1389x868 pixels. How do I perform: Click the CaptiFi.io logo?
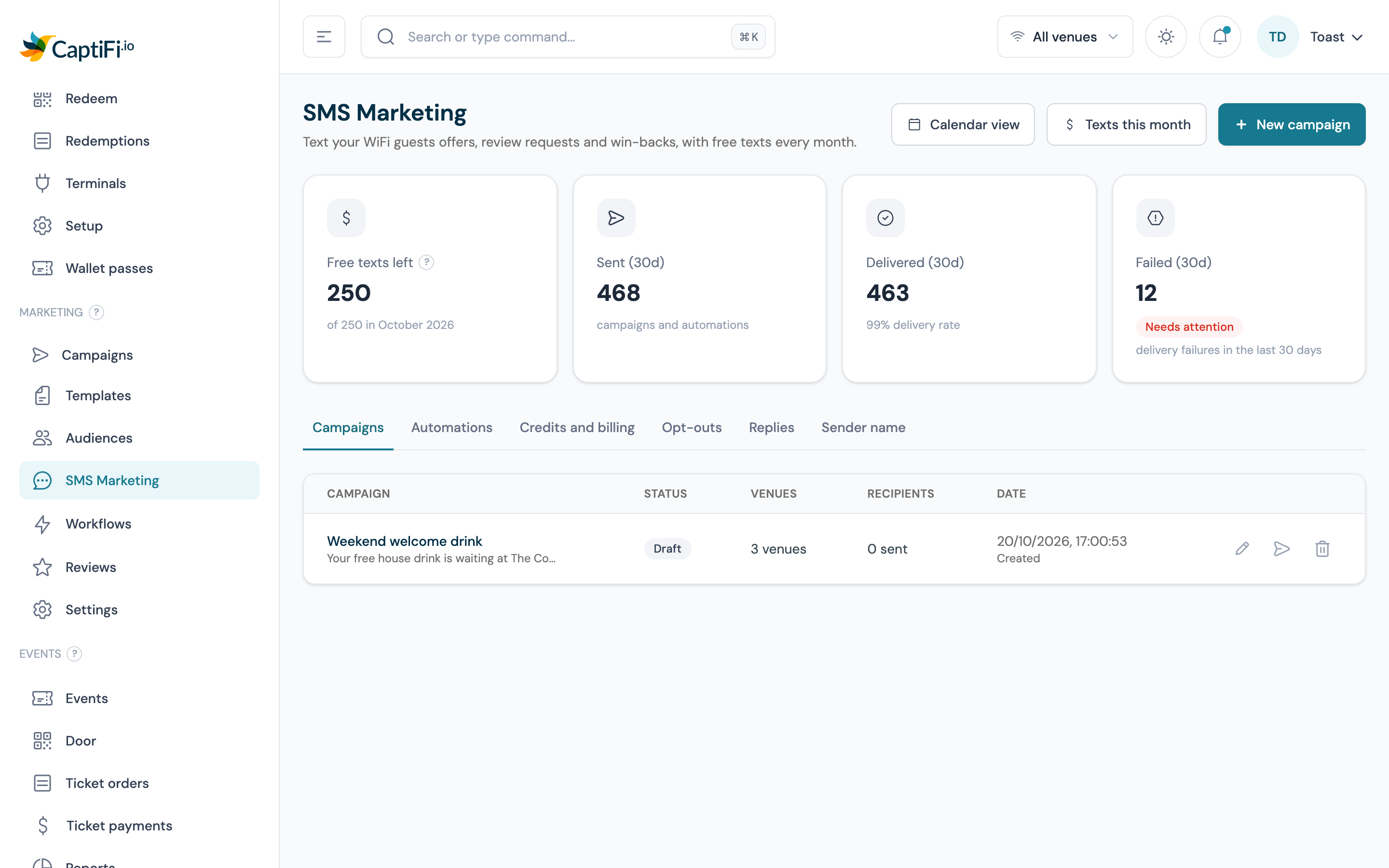[77, 47]
